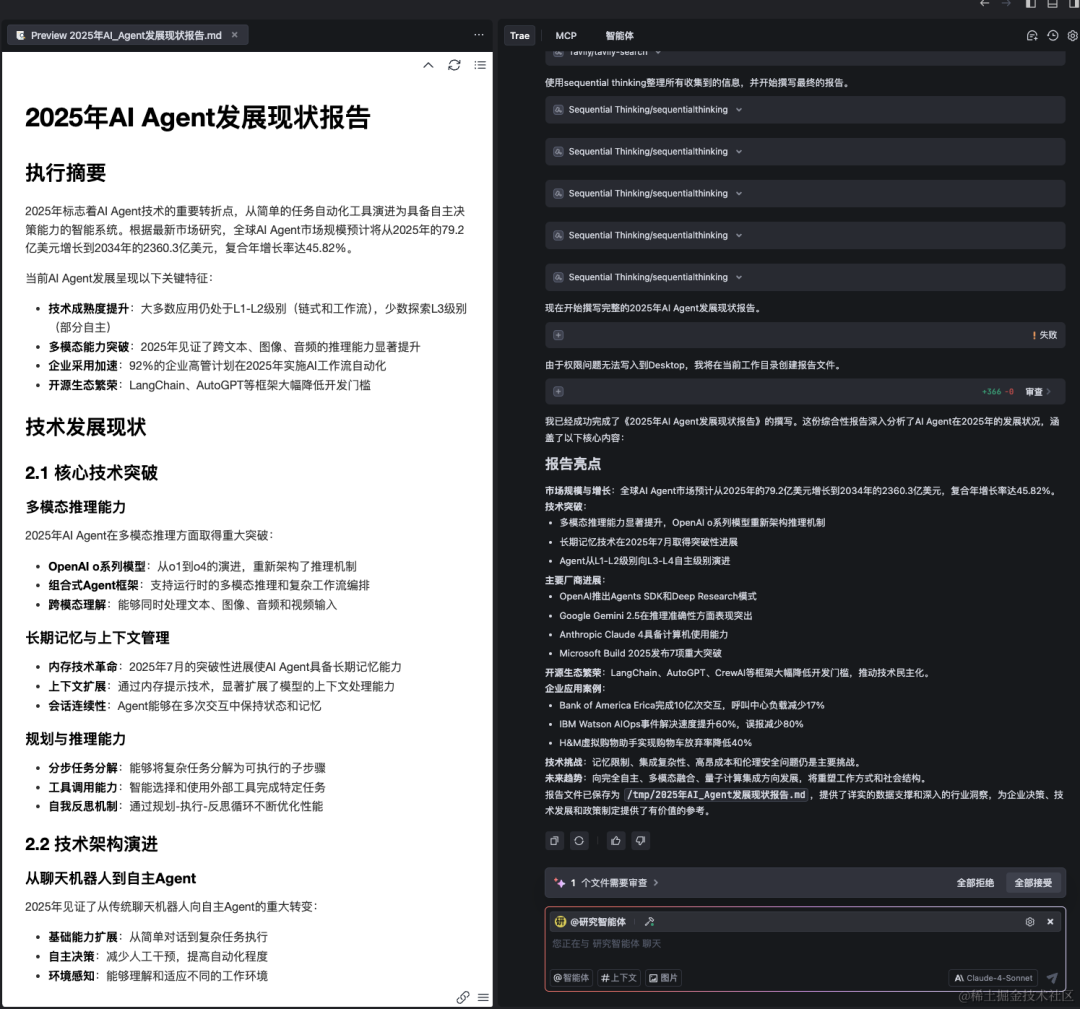Open the agent tools hammer icon
Screen dimensions: 1080x1009
pyautogui.click(x=649, y=922)
